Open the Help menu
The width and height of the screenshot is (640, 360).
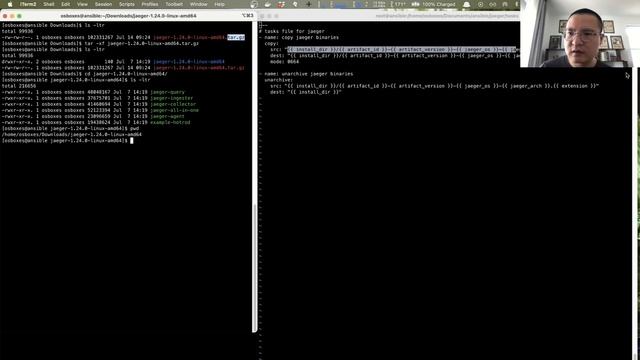tap(220, 4)
